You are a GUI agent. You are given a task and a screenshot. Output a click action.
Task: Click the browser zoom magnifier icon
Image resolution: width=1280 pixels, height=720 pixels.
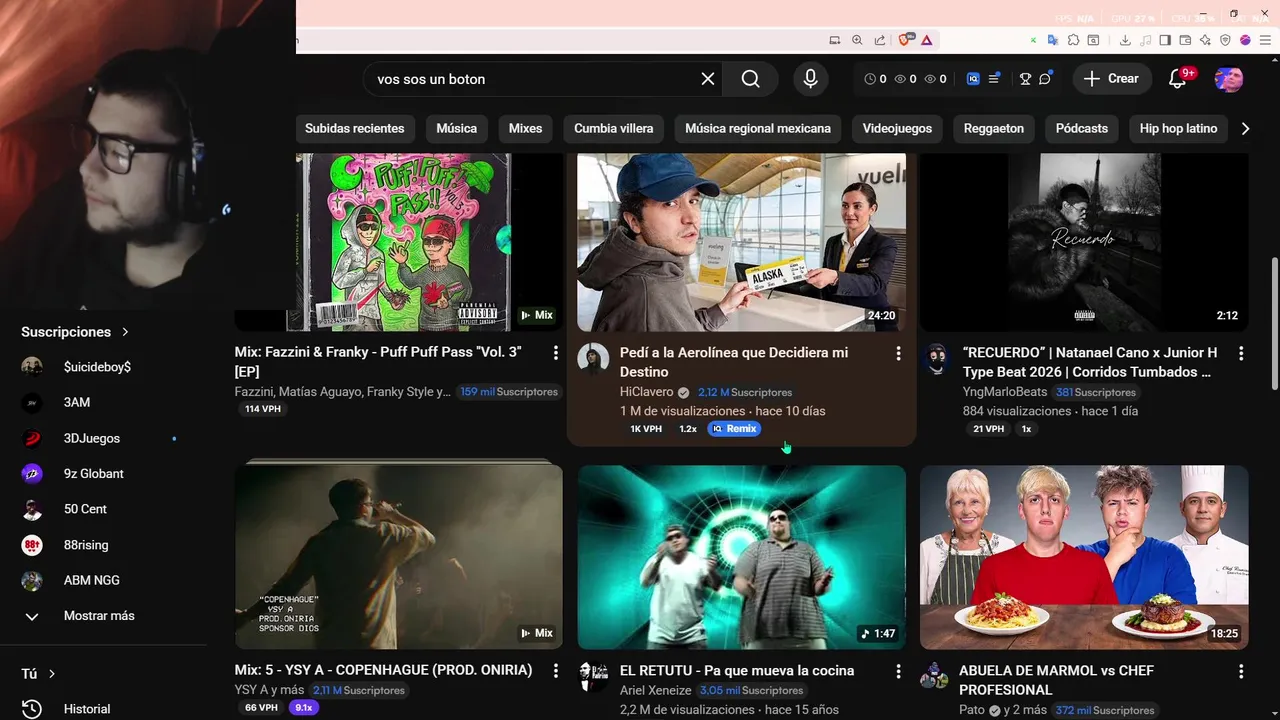pyautogui.click(x=857, y=40)
